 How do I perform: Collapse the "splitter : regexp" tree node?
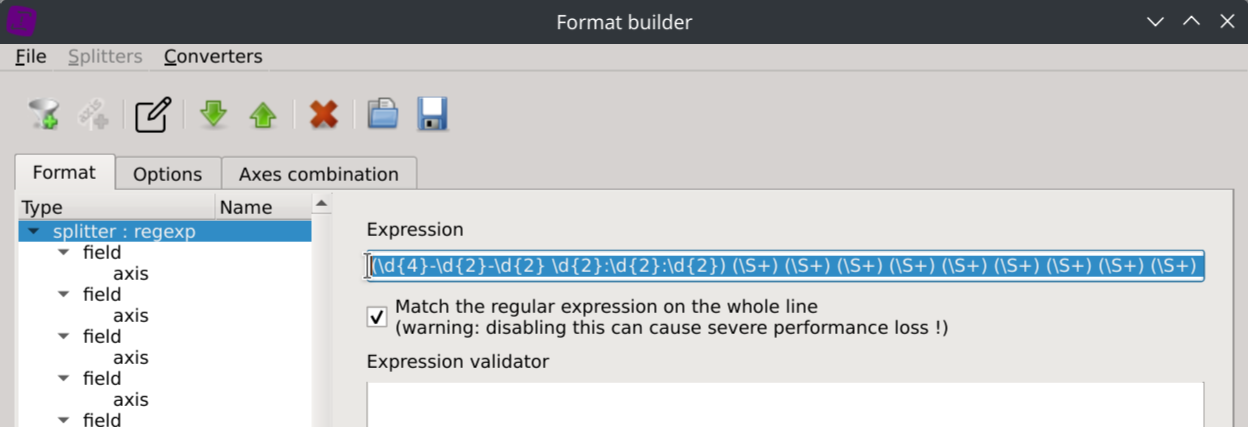(35, 232)
